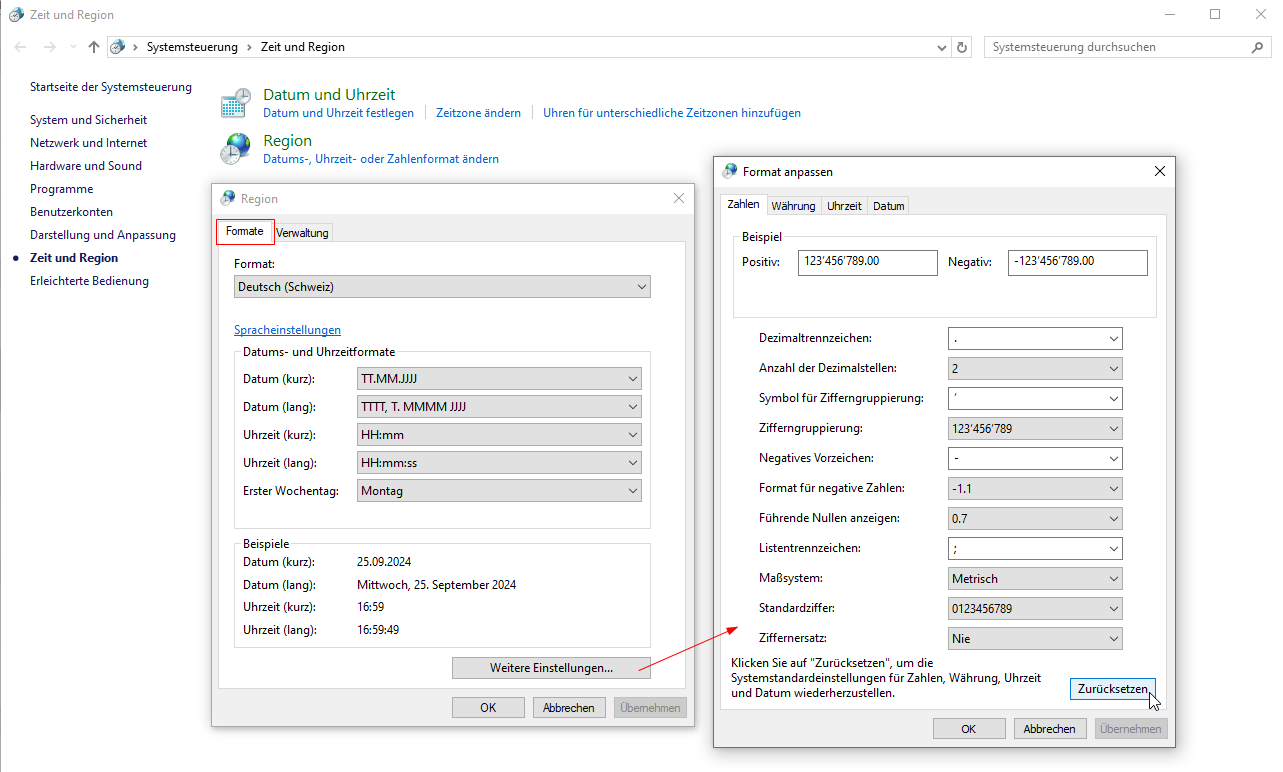
Task: Close the Region dialog window
Action: click(x=679, y=198)
